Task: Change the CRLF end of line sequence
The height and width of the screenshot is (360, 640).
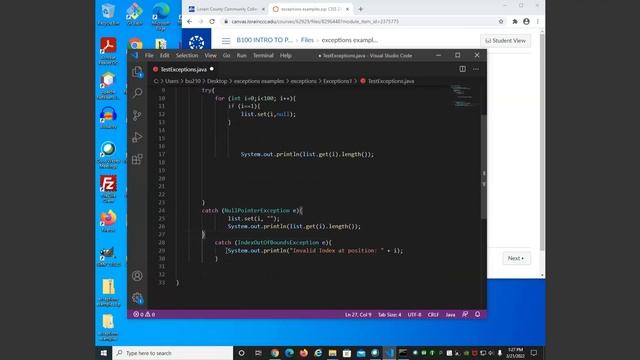Action: click(433, 315)
